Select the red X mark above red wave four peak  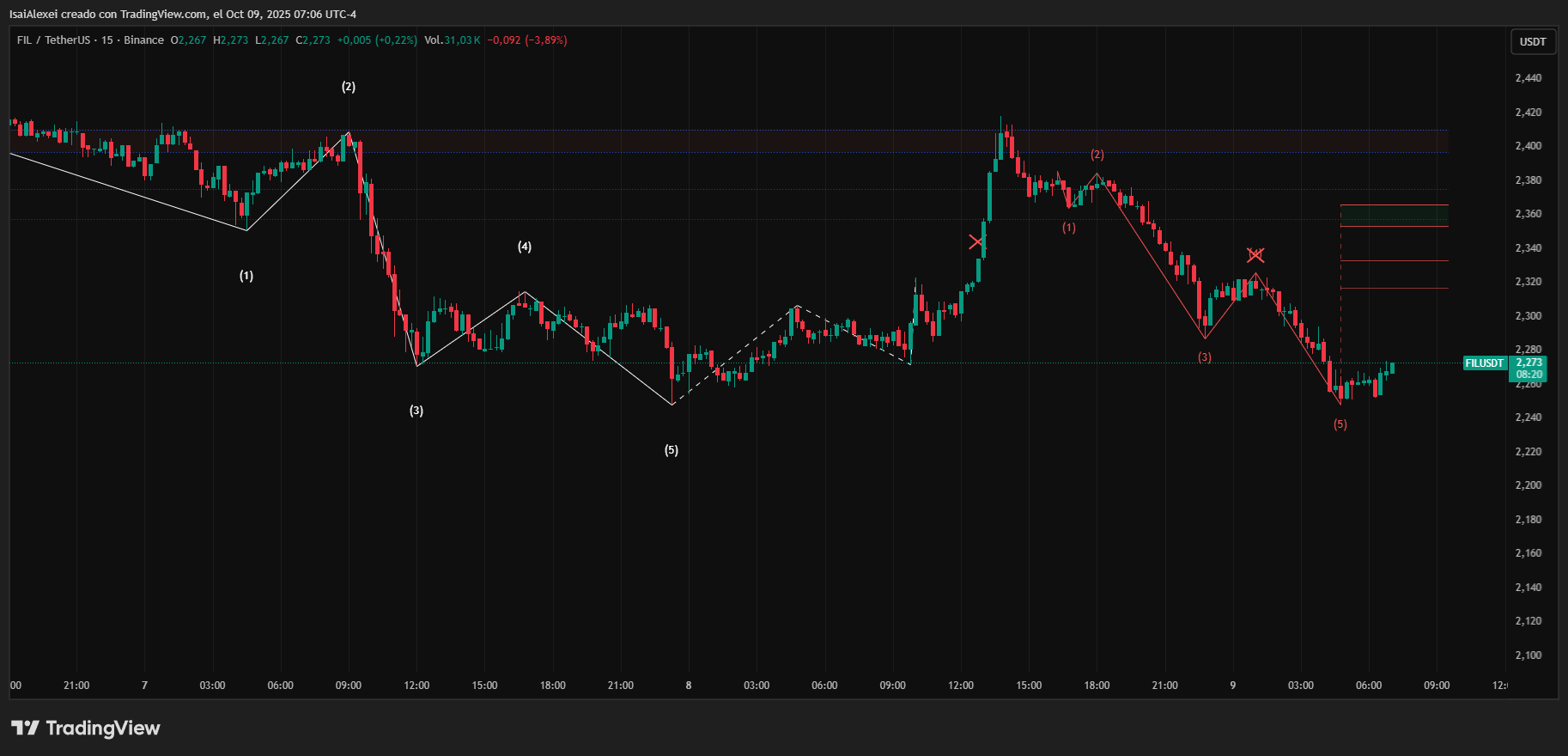(1255, 254)
